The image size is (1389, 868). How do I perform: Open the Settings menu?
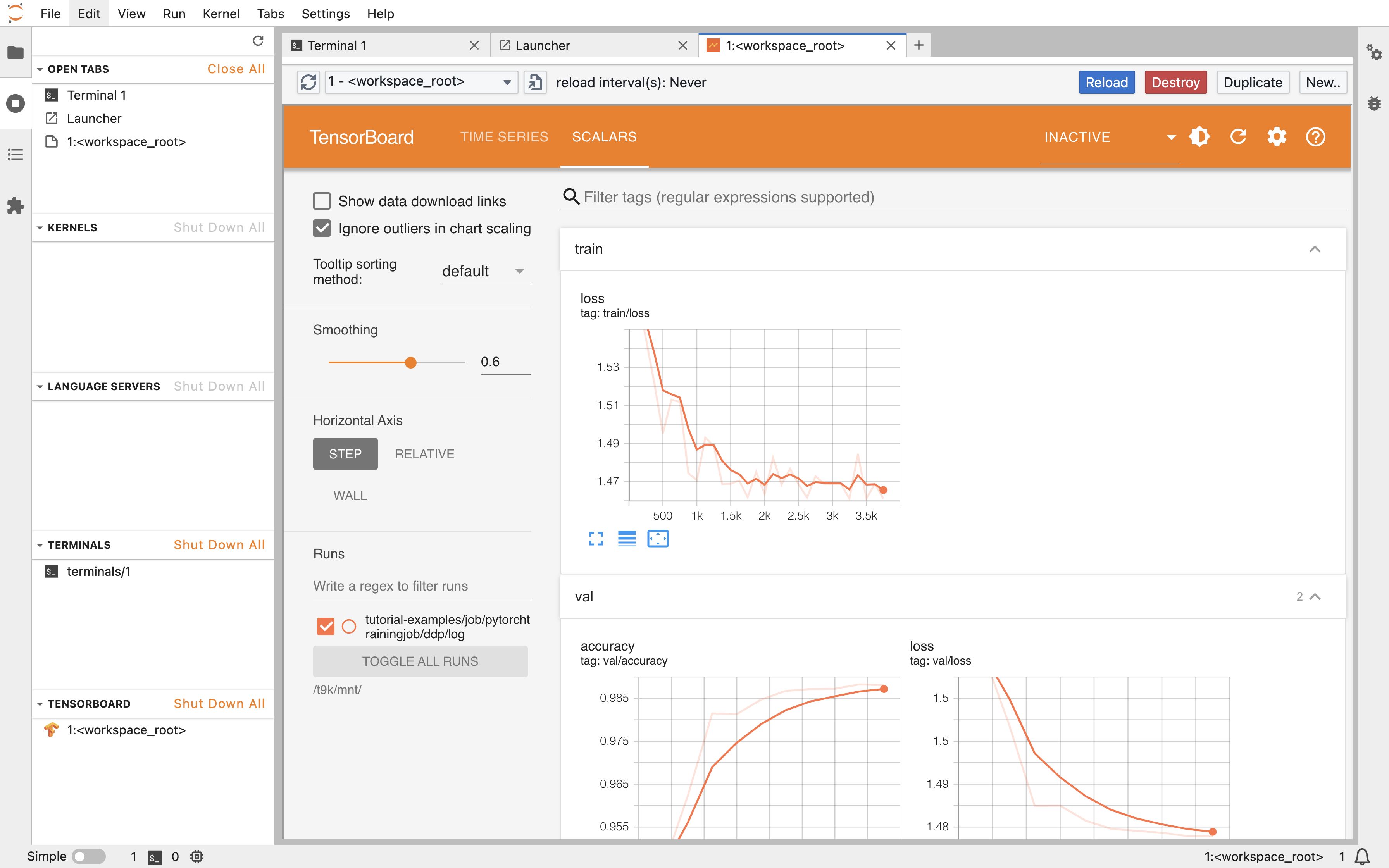326,13
